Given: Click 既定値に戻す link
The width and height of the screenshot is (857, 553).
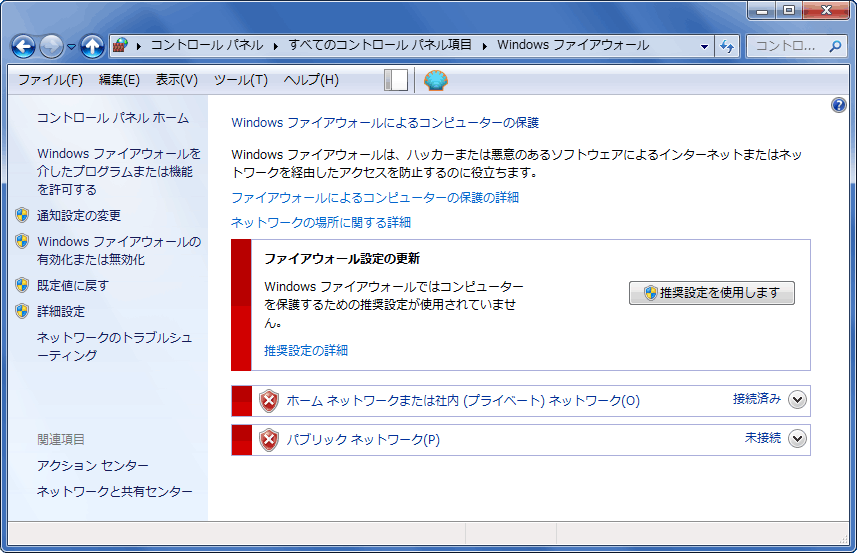Looking at the screenshot, I should [73, 285].
